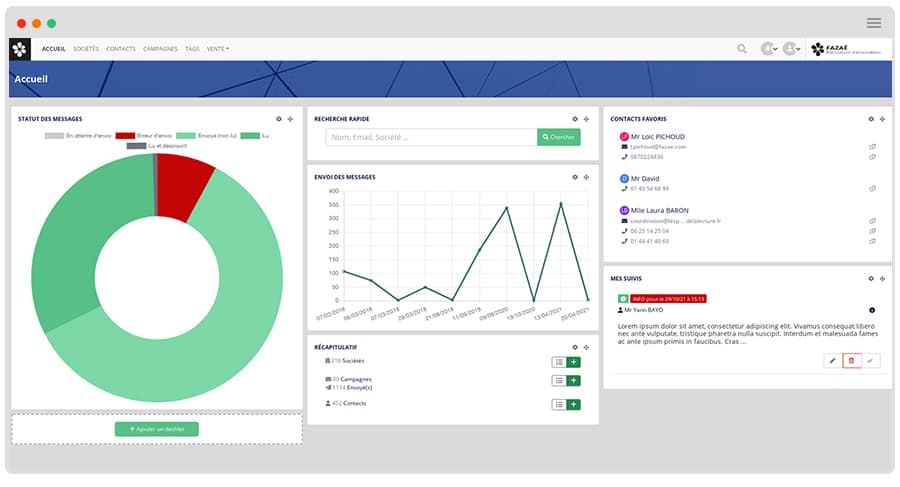Add a Campagne with the green plus
Viewport: 900px width, 487px height.
[573, 381]
